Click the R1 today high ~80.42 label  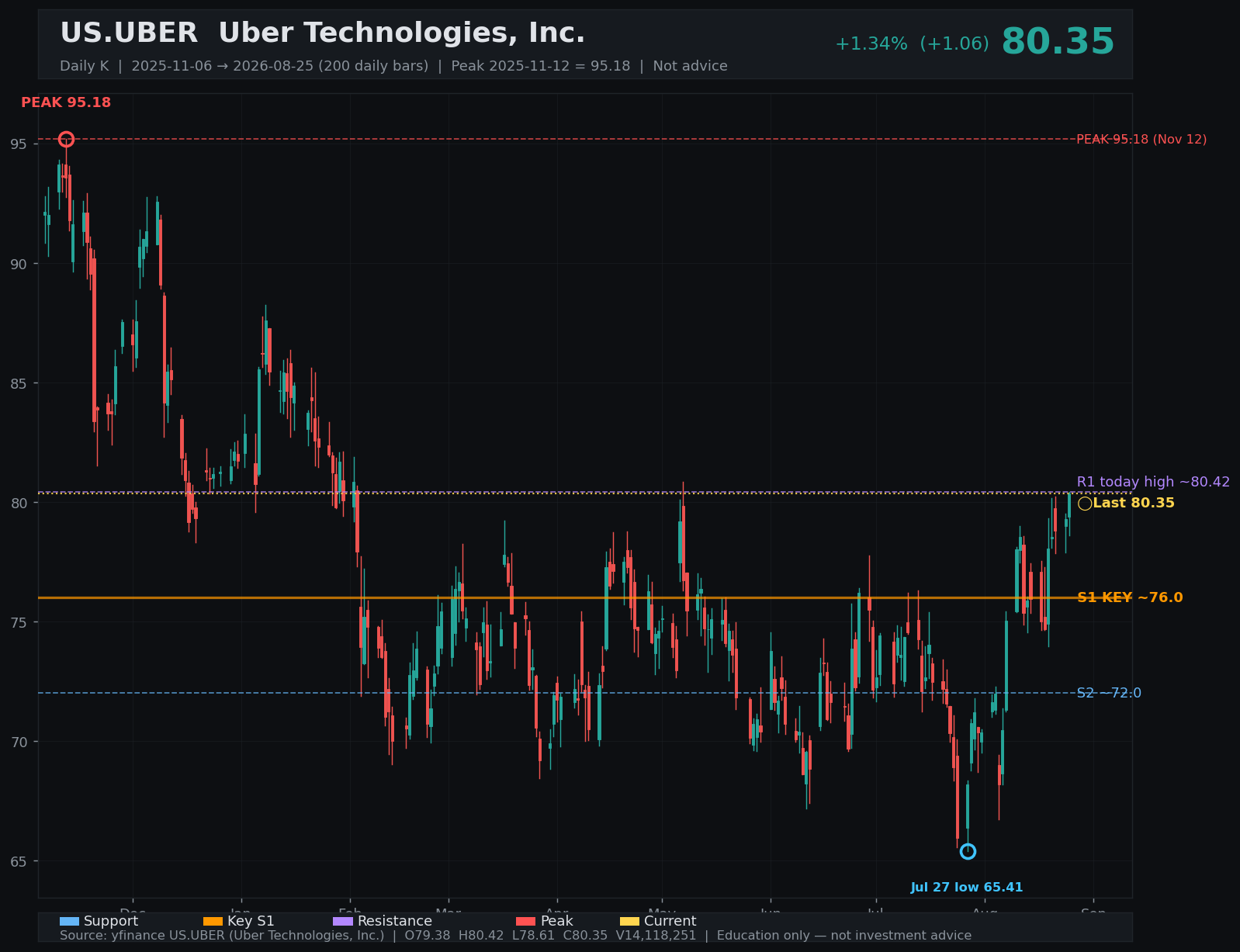(x=1153, y=482)
